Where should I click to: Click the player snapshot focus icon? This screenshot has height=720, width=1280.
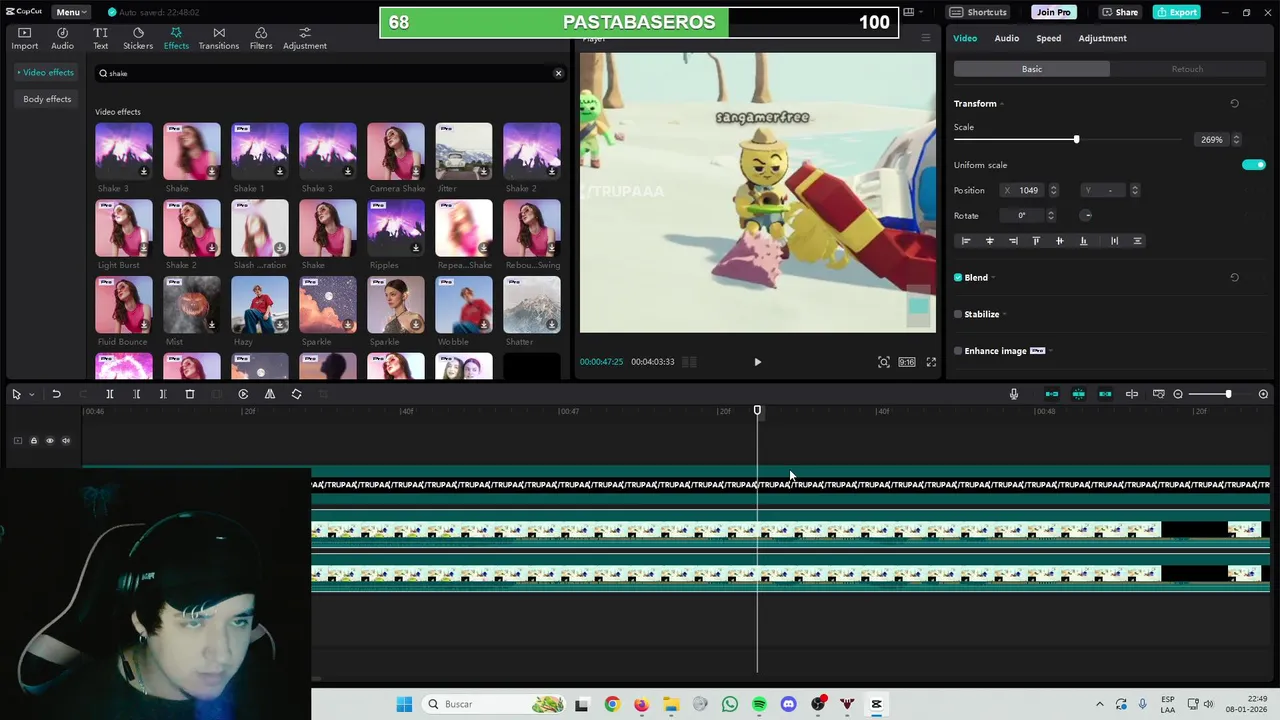(884, 362)
